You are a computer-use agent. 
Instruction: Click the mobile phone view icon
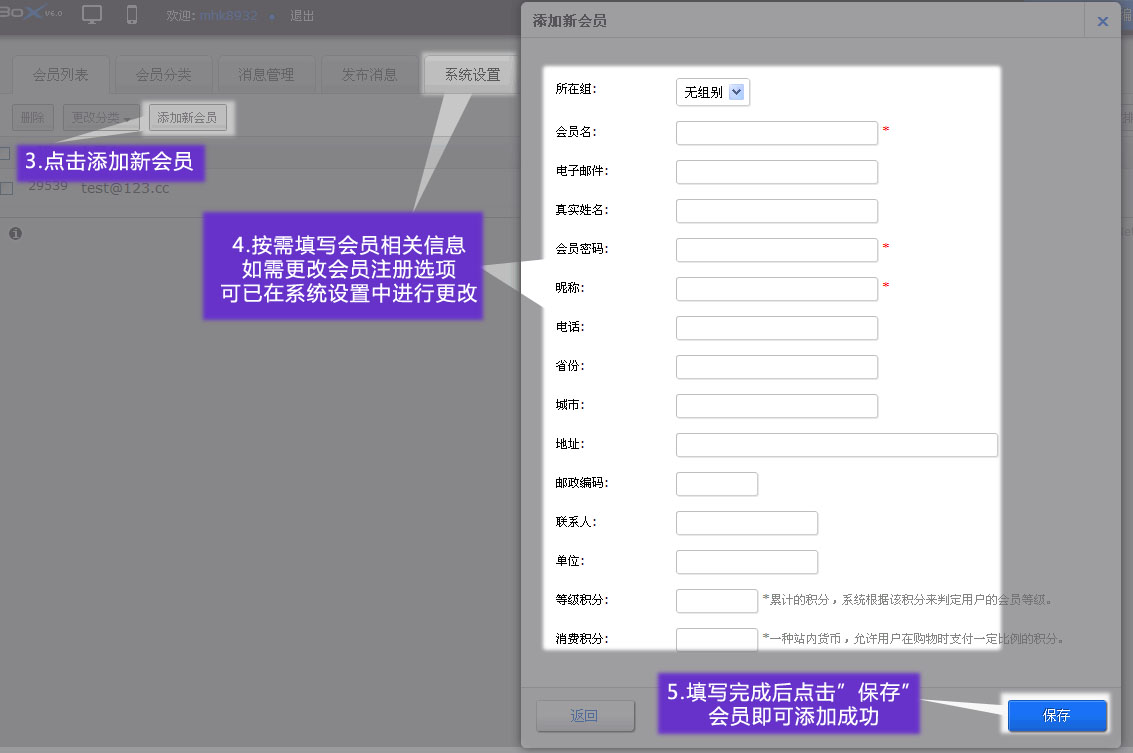pyautogui.click(x=132, y=15)
